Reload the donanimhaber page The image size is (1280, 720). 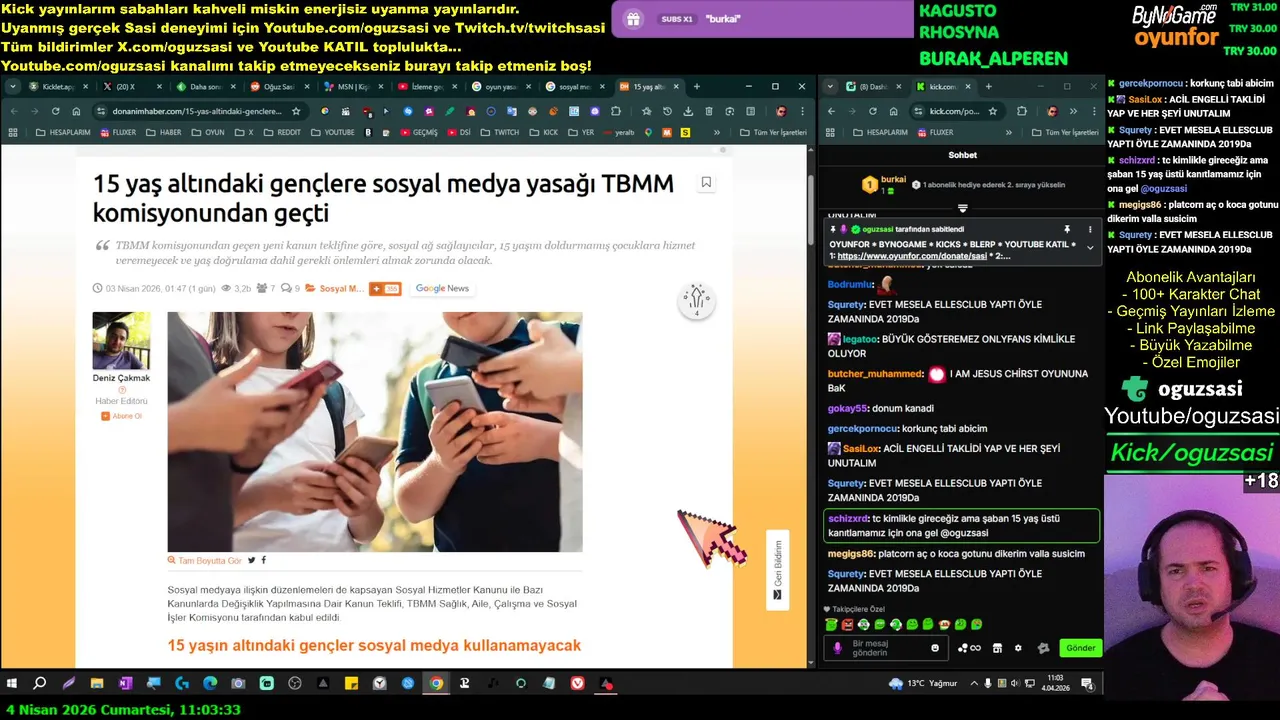click(x=56, y=111)
